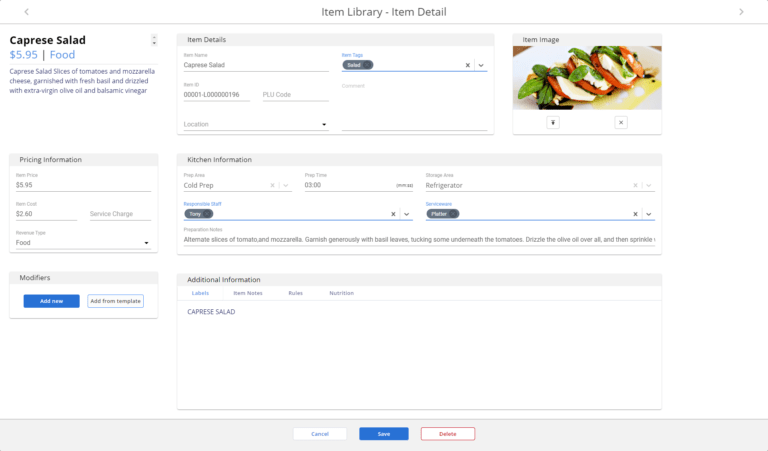This screenshot has height=451, width=768.
Task: Edit the Item Cost field
Action: pyautogui.click(x=46, y=214)
